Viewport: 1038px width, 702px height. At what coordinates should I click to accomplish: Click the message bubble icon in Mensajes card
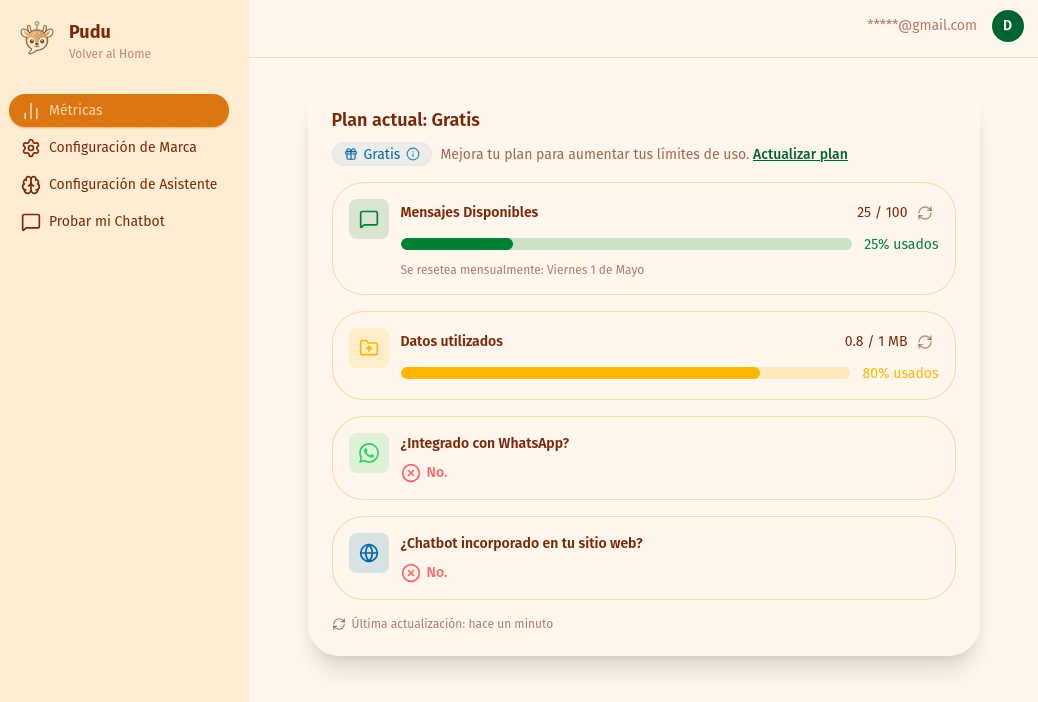(x=369, y=219)
